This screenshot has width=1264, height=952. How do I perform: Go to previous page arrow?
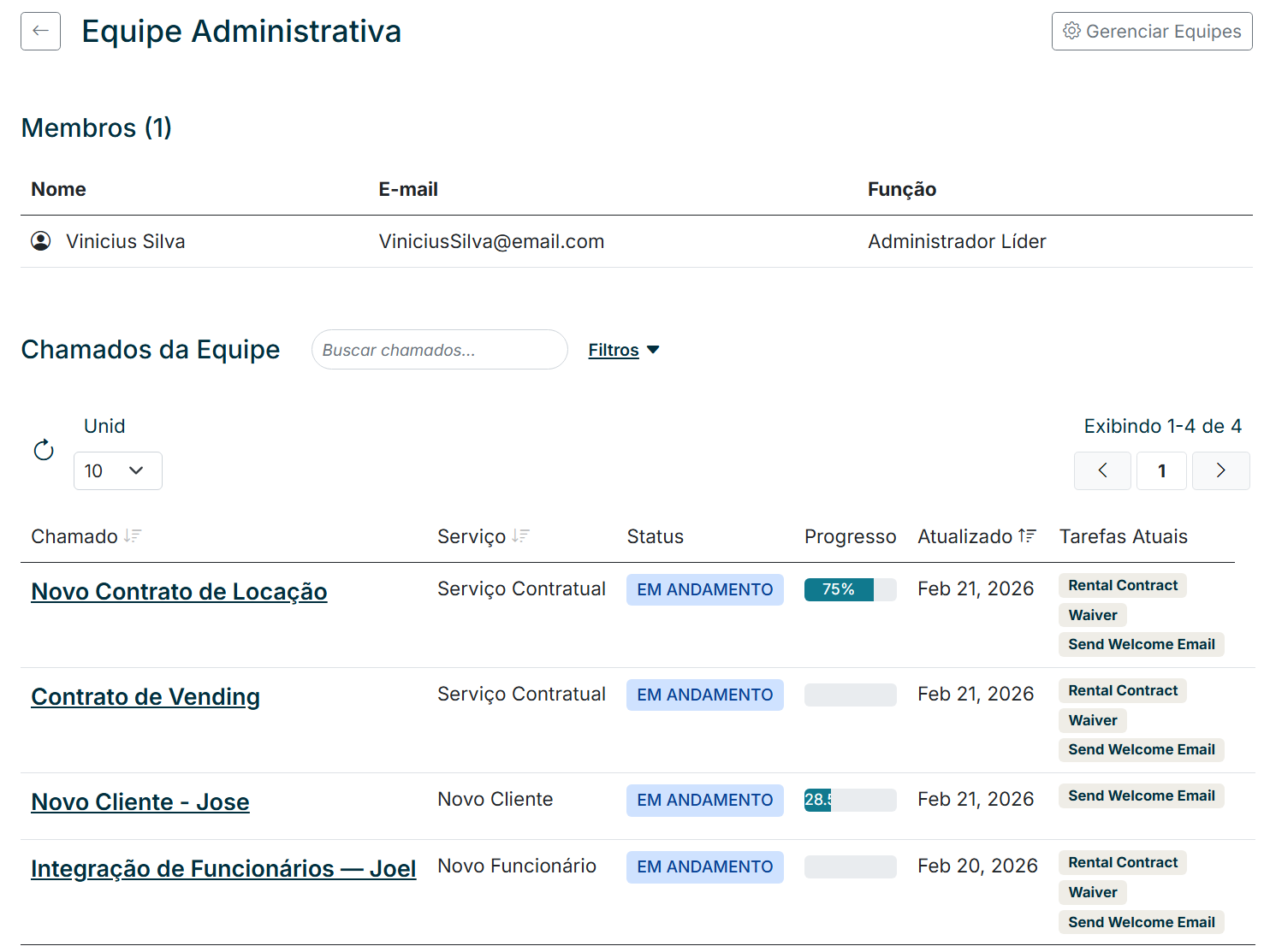[1102, 470]
